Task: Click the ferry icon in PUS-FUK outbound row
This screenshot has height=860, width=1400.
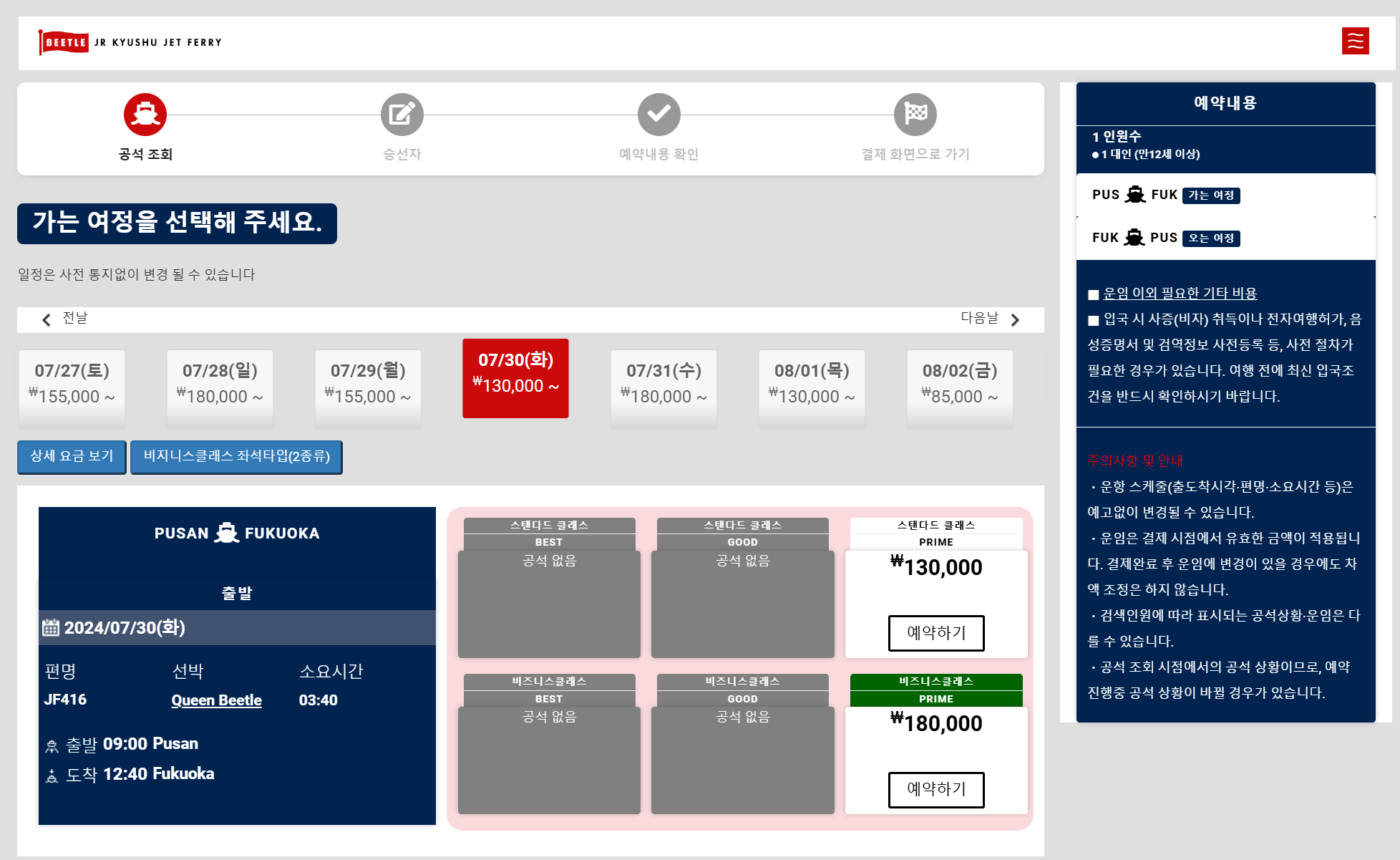Action: pos(1135,195)
